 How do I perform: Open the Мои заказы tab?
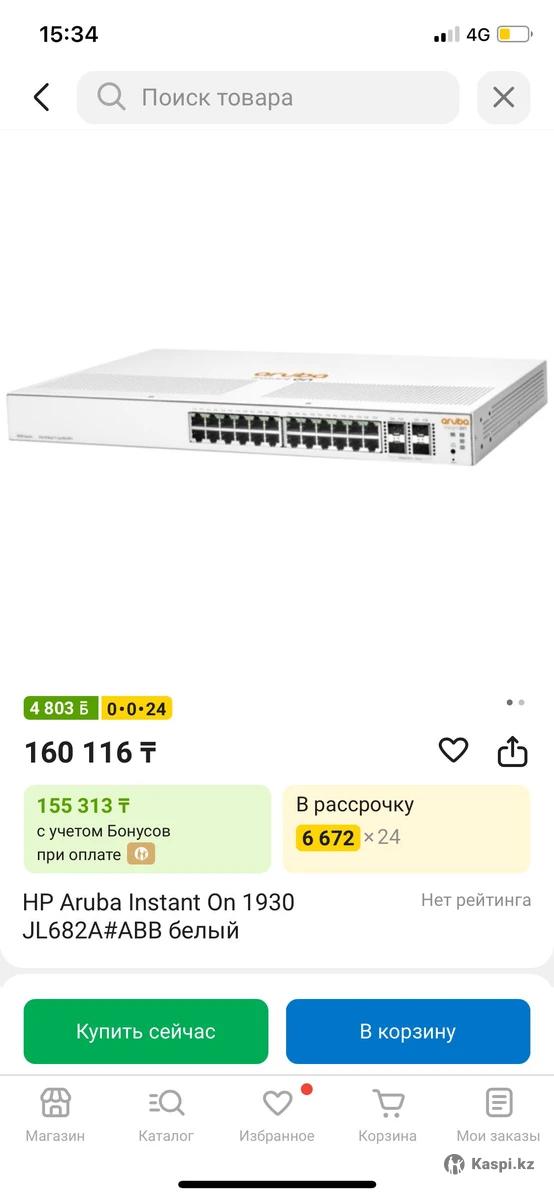[498, 1116]
